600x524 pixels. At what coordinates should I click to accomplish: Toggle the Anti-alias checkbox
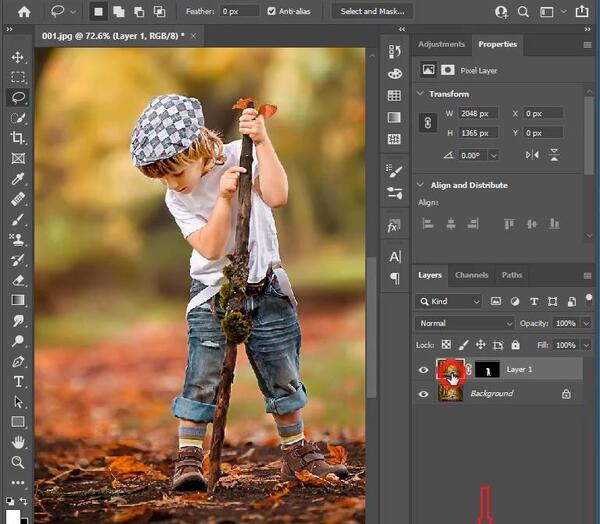pyautogui.click(x=271, y=11)
